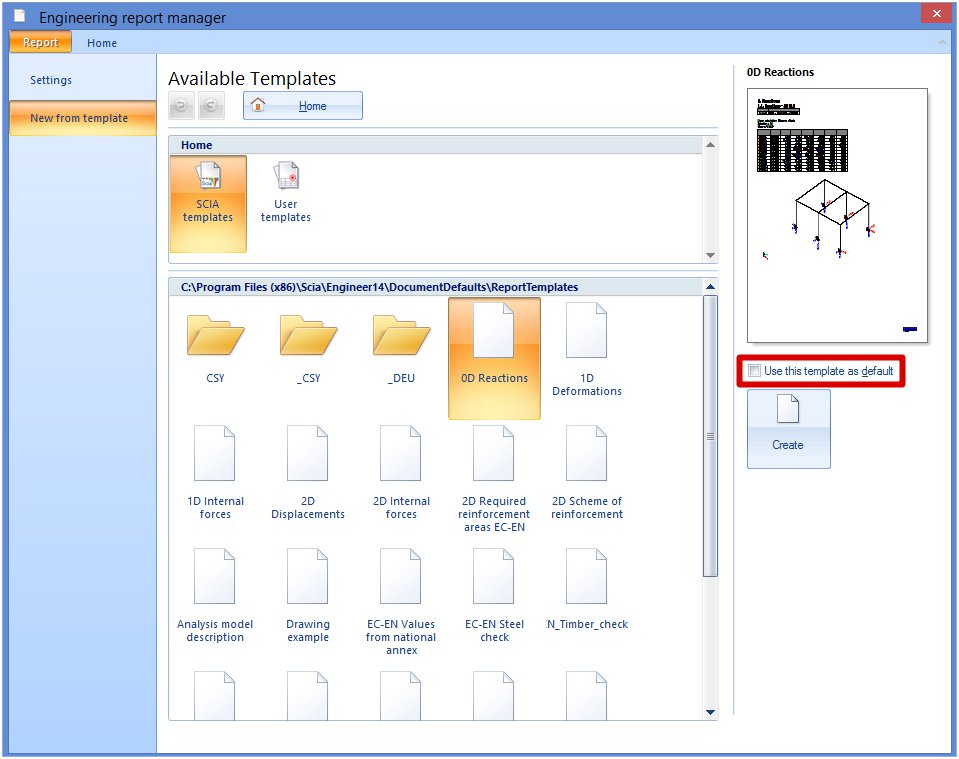Click the Home navigation button
Viewport: 959px width, 759px height.
coord(303,106)
